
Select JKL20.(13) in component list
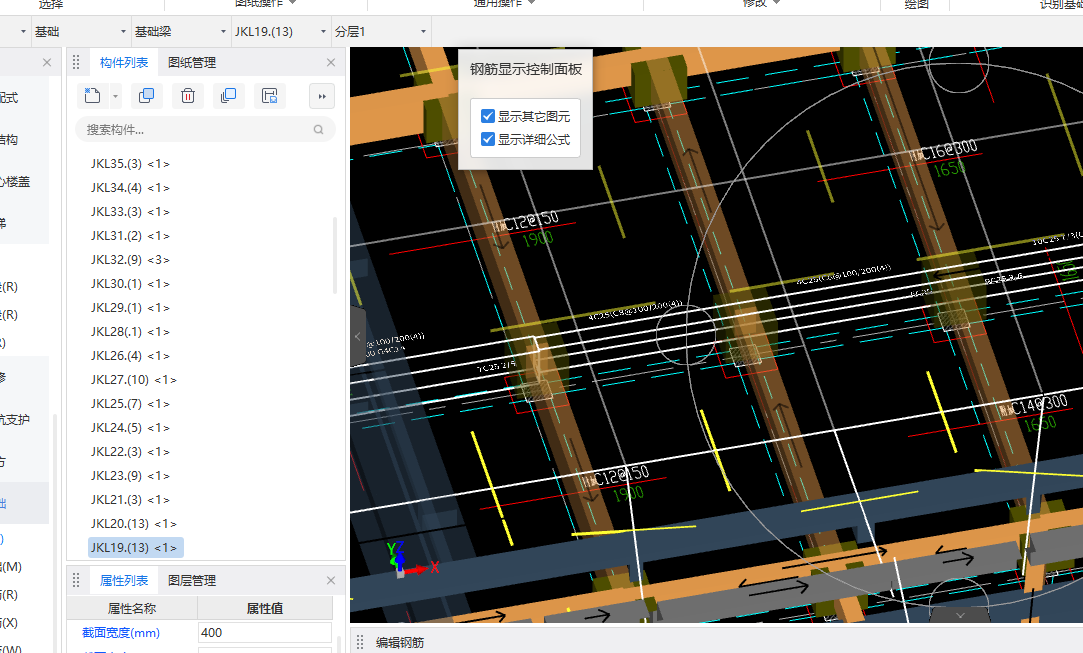pos(133,524)
